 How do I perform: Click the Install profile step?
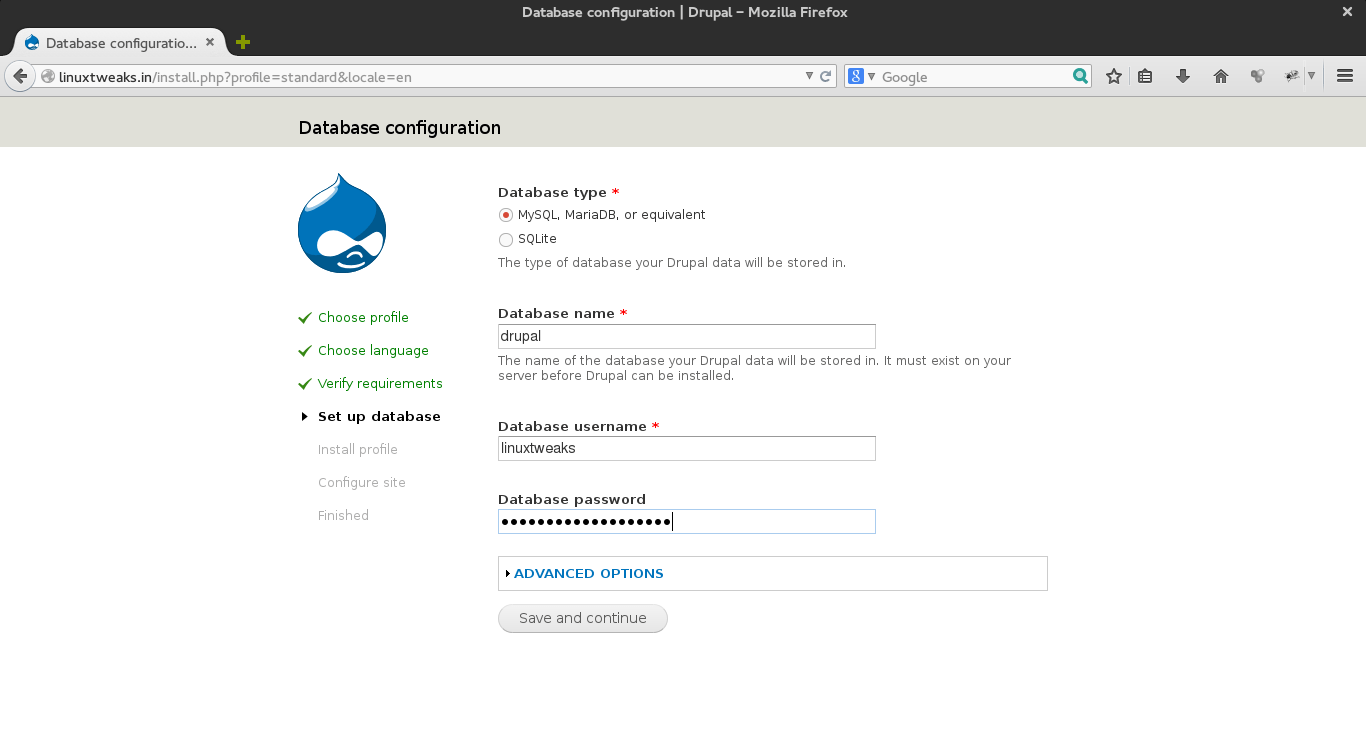point(358,449)
